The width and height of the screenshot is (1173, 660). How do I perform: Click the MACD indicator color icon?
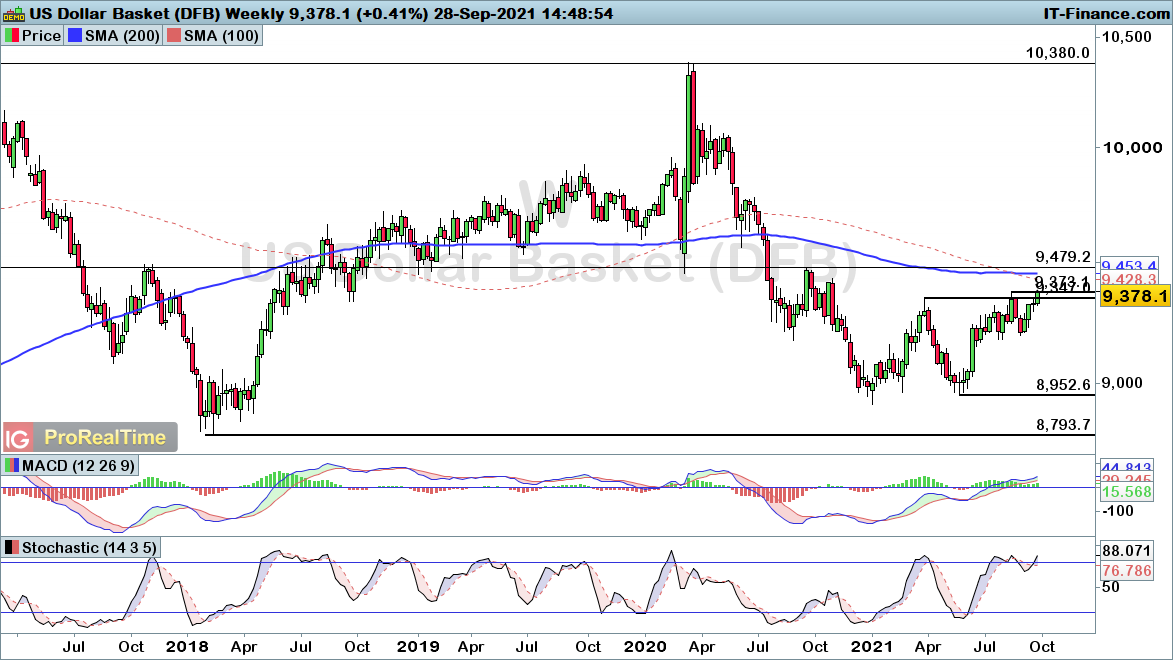pos(11,465)
